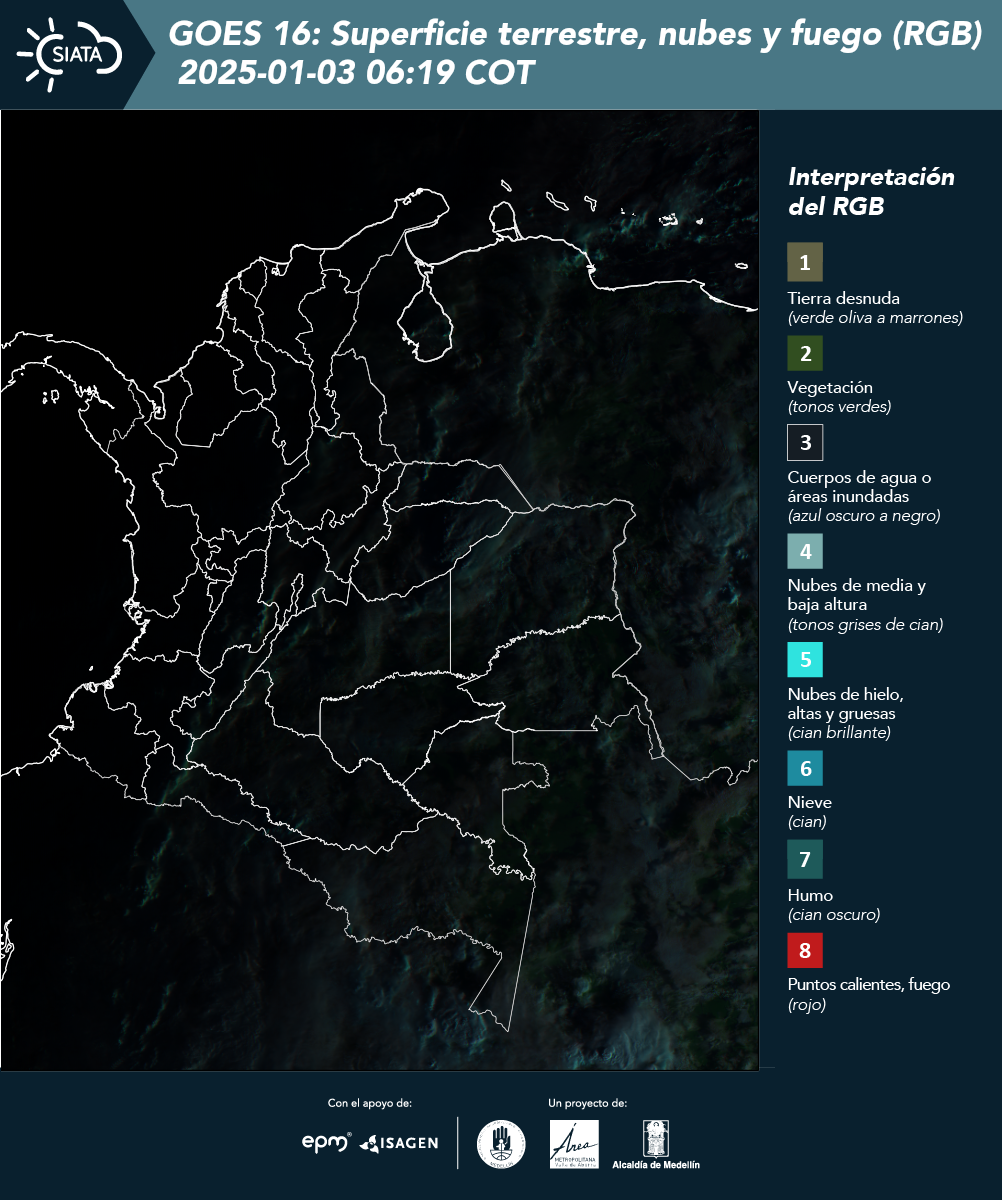The width and height of the screenshot is (1002, 1200).
Task: Click the Alcaldía de Medellín logo
Action: 656,1144
